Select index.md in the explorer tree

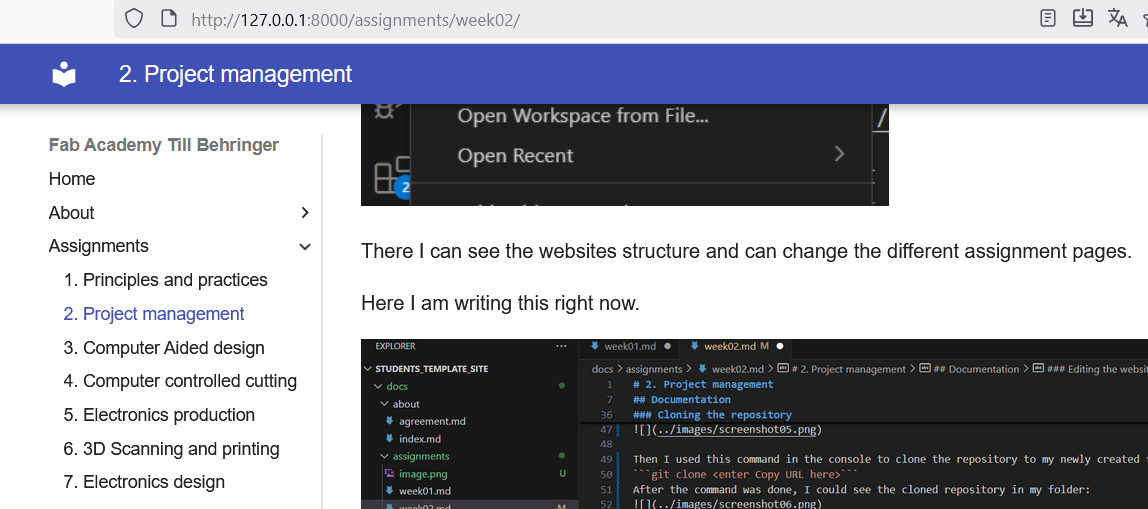click(420, 439)
